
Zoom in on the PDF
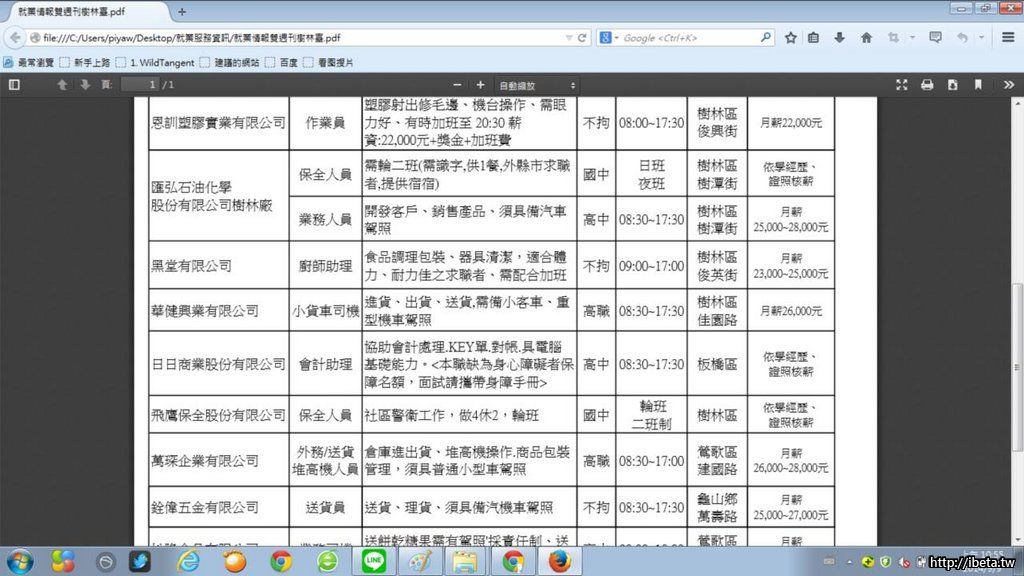[x=480, y=85]
